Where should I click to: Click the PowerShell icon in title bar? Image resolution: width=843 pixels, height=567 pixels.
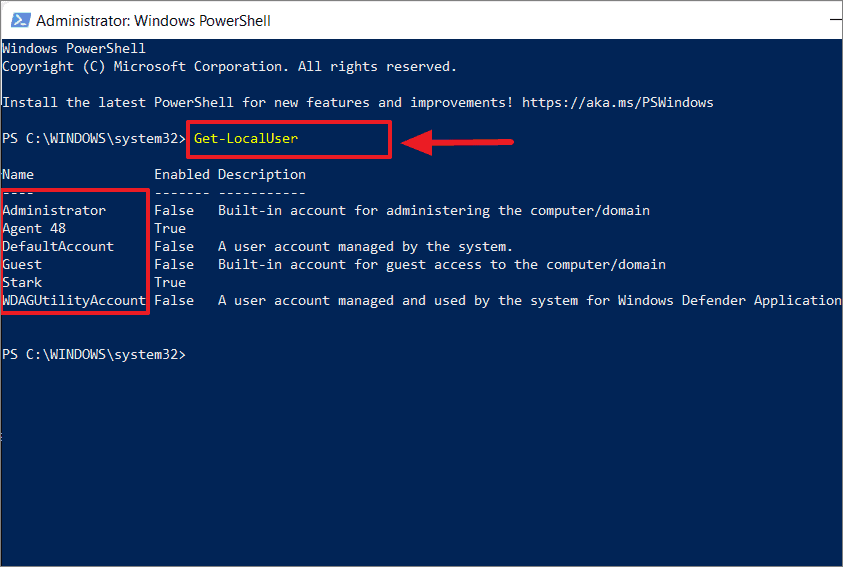click(20, 20)
